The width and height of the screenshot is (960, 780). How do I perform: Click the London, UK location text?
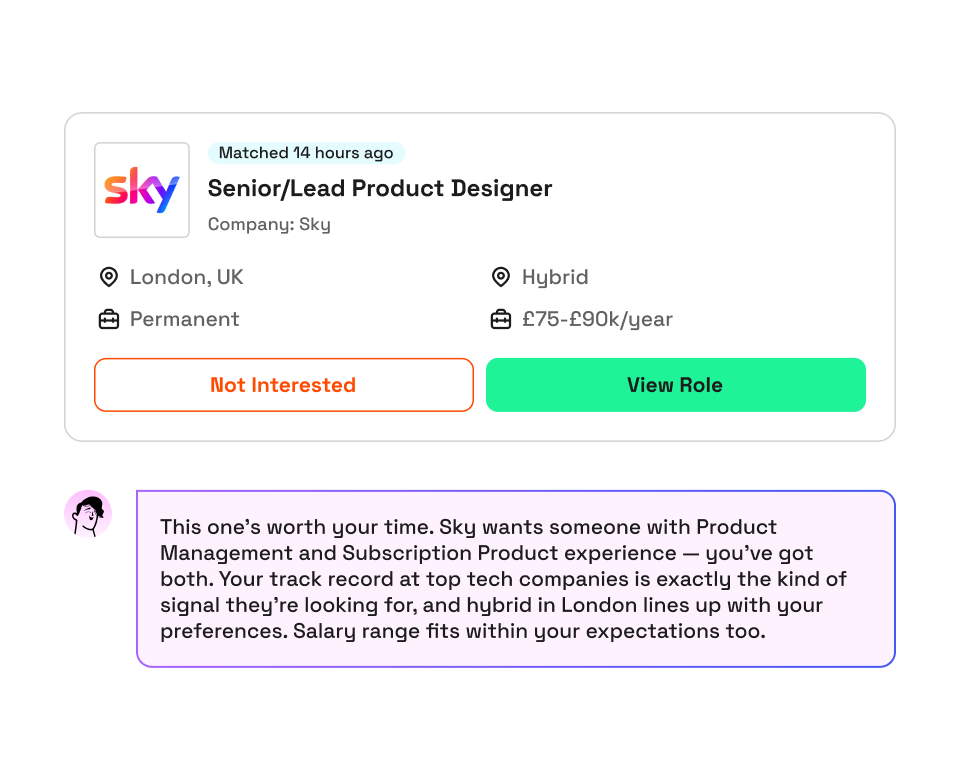click(186, 277)
